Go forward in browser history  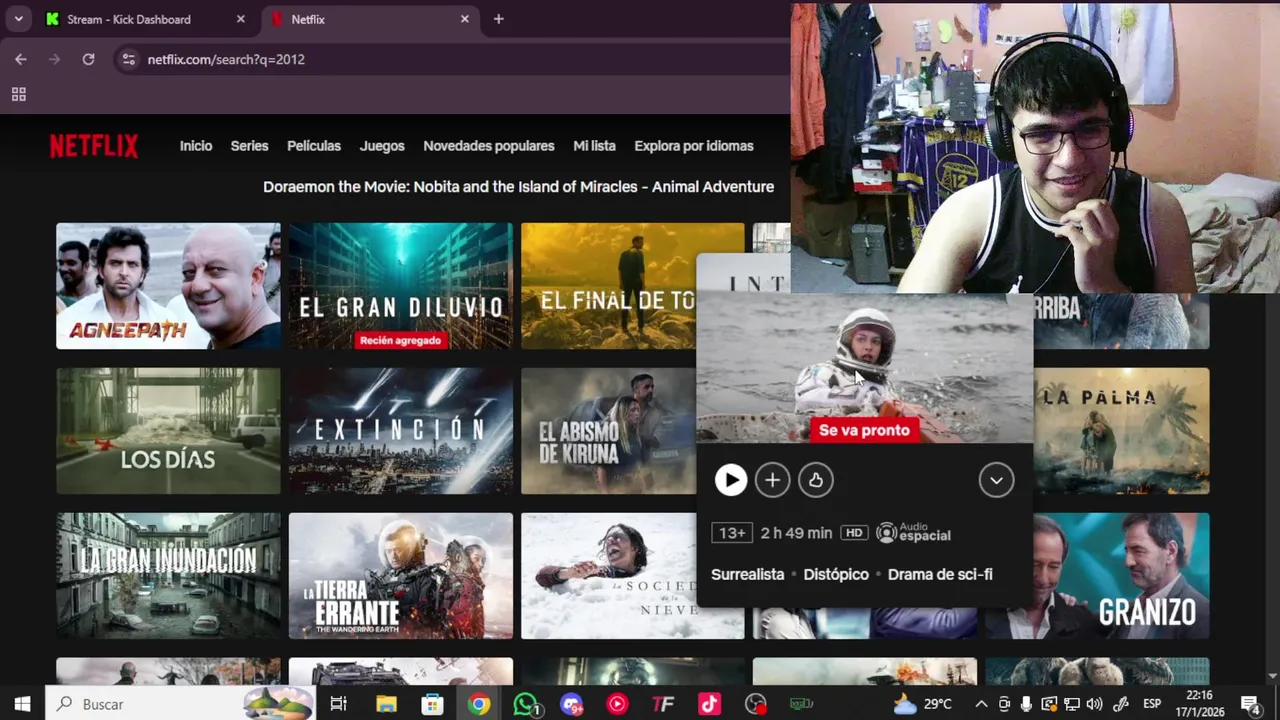coord(54,59)
